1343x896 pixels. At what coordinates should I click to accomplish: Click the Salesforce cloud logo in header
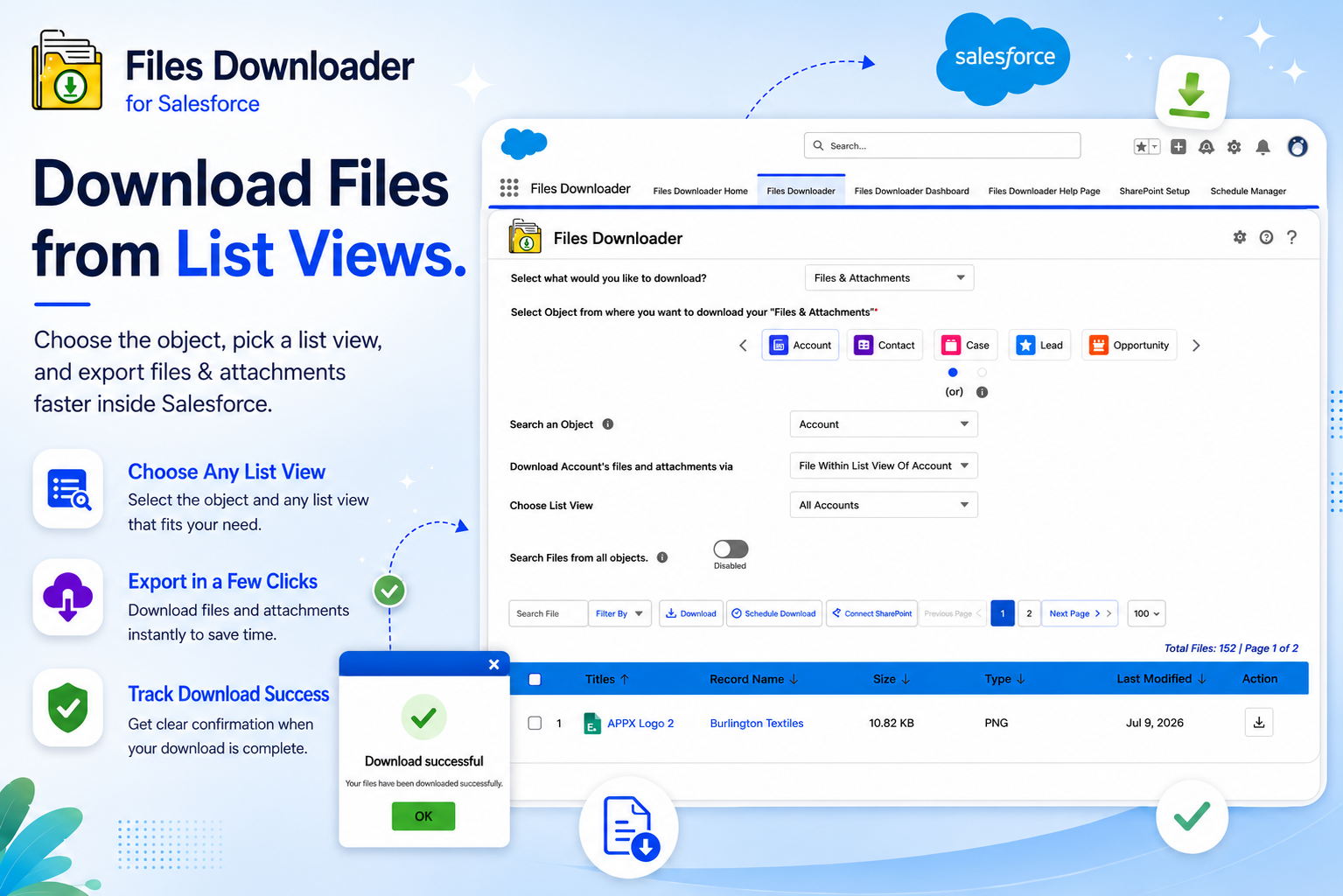(524, 143)
